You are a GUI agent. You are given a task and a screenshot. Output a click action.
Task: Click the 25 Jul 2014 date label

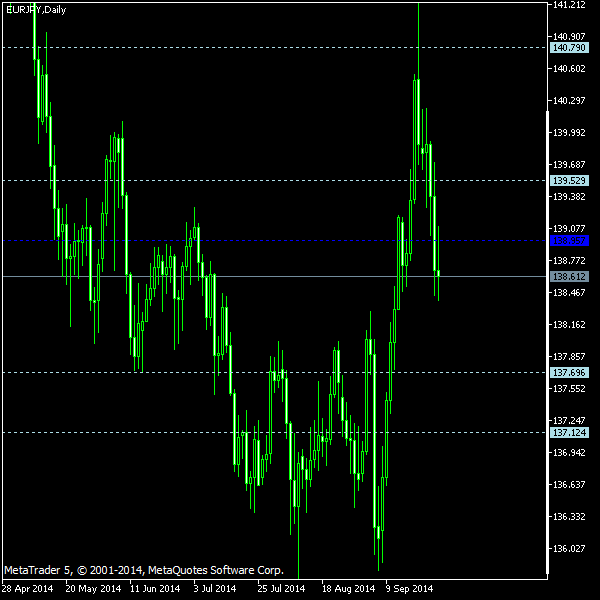[x=281, y=588]
